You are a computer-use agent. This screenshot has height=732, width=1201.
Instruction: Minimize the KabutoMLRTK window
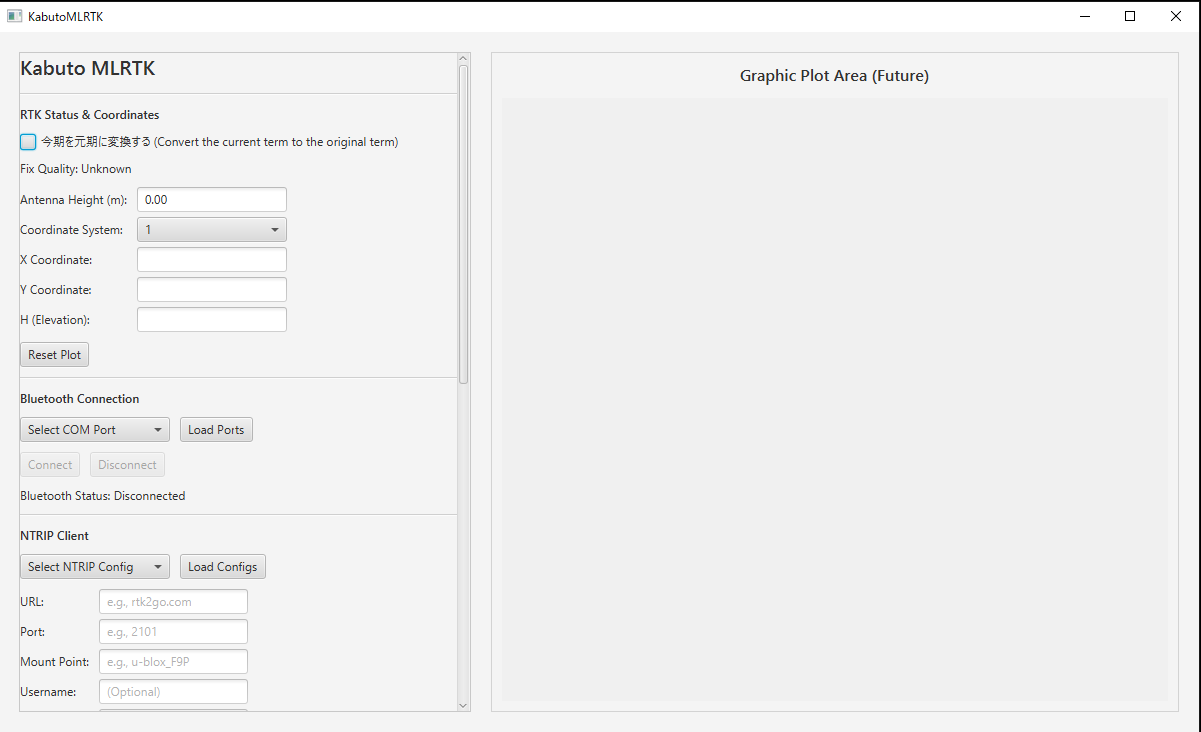click(x=1085, y=16)
